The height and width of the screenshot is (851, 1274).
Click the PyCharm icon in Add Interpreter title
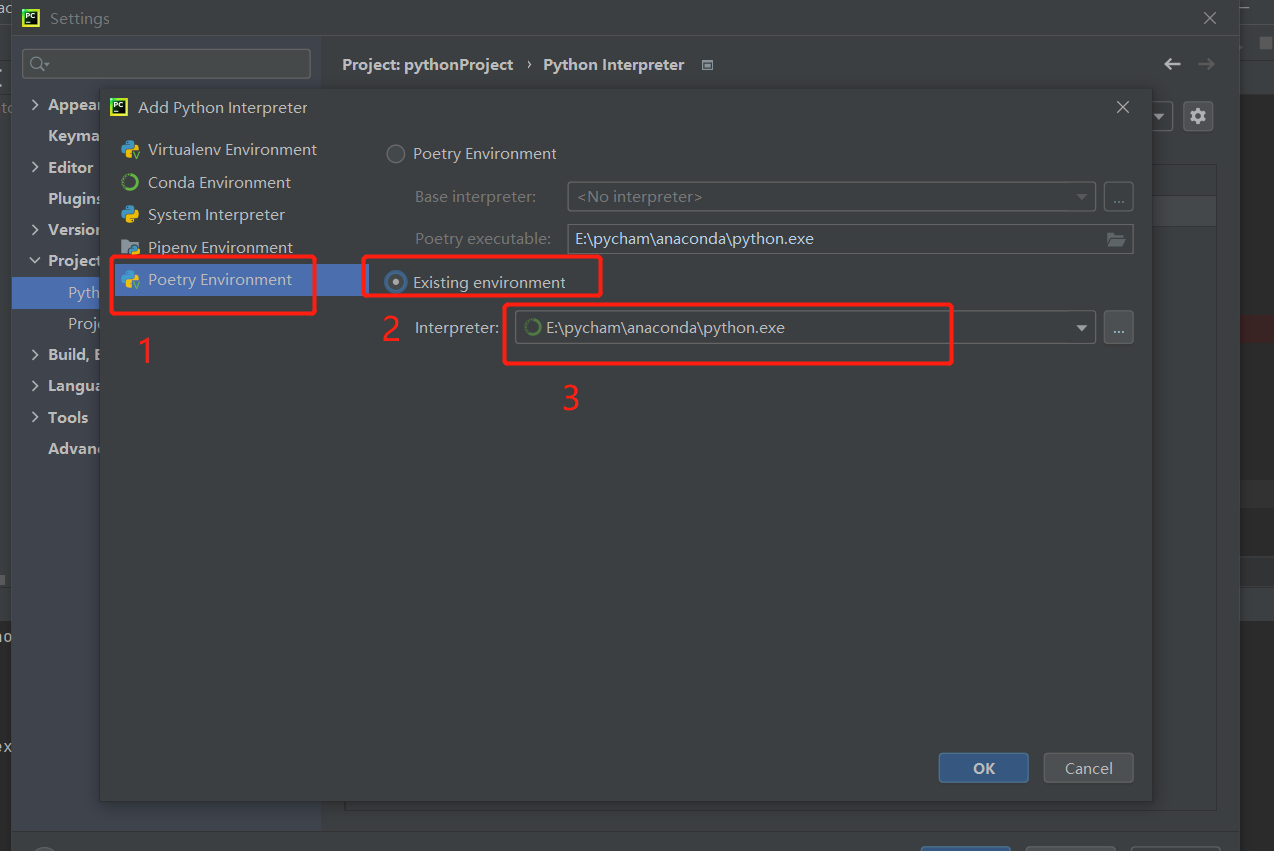click(119, 107)
